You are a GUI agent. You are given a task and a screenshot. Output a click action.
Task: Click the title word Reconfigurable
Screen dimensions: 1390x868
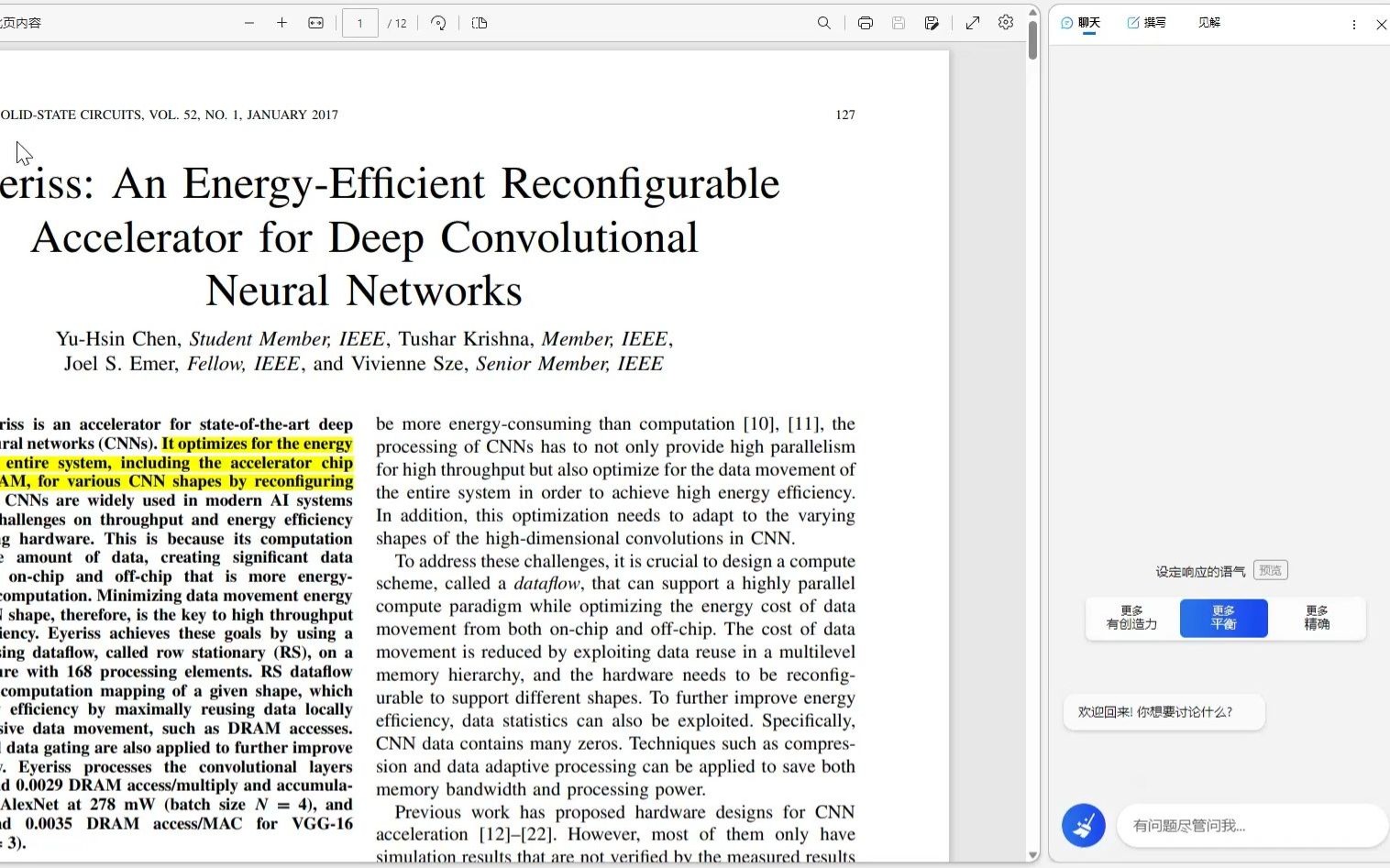tap(641, 183)
